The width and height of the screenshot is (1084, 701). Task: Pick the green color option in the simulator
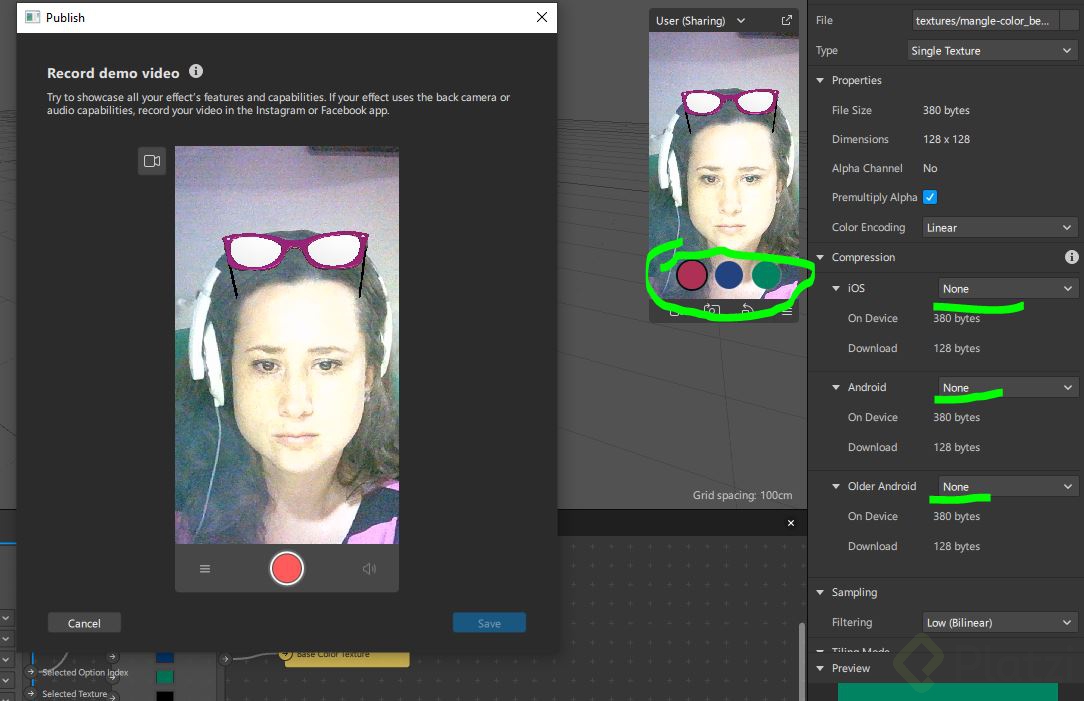pyautogui.click(x=766, y=274)
